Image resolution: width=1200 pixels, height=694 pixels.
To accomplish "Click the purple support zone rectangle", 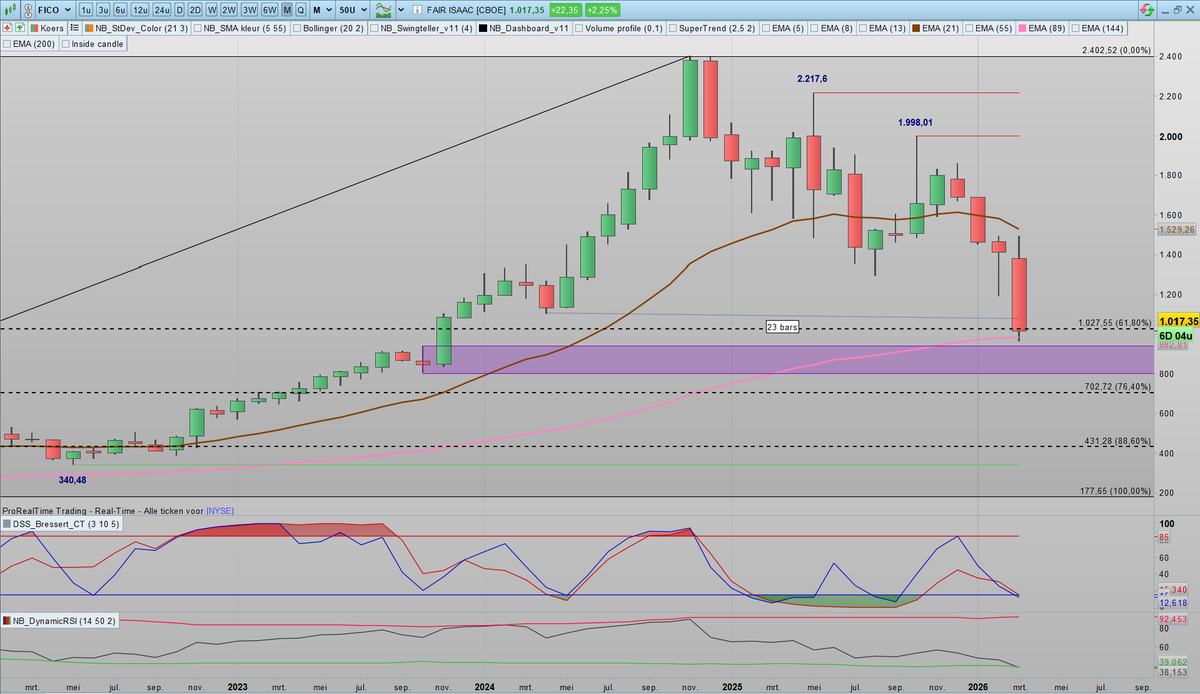I will 787,360.
